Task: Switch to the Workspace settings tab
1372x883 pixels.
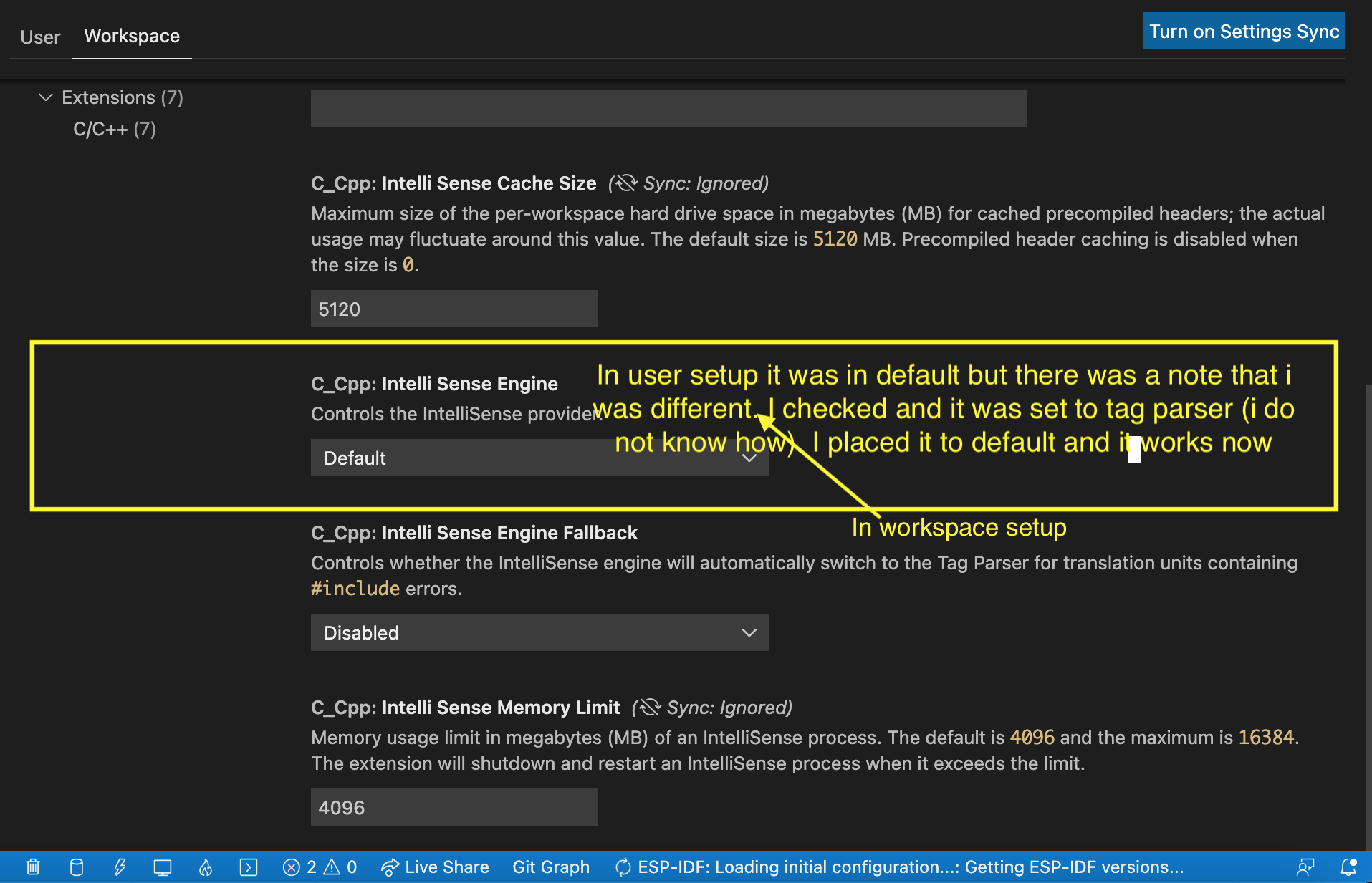Action: coord(131,37)
